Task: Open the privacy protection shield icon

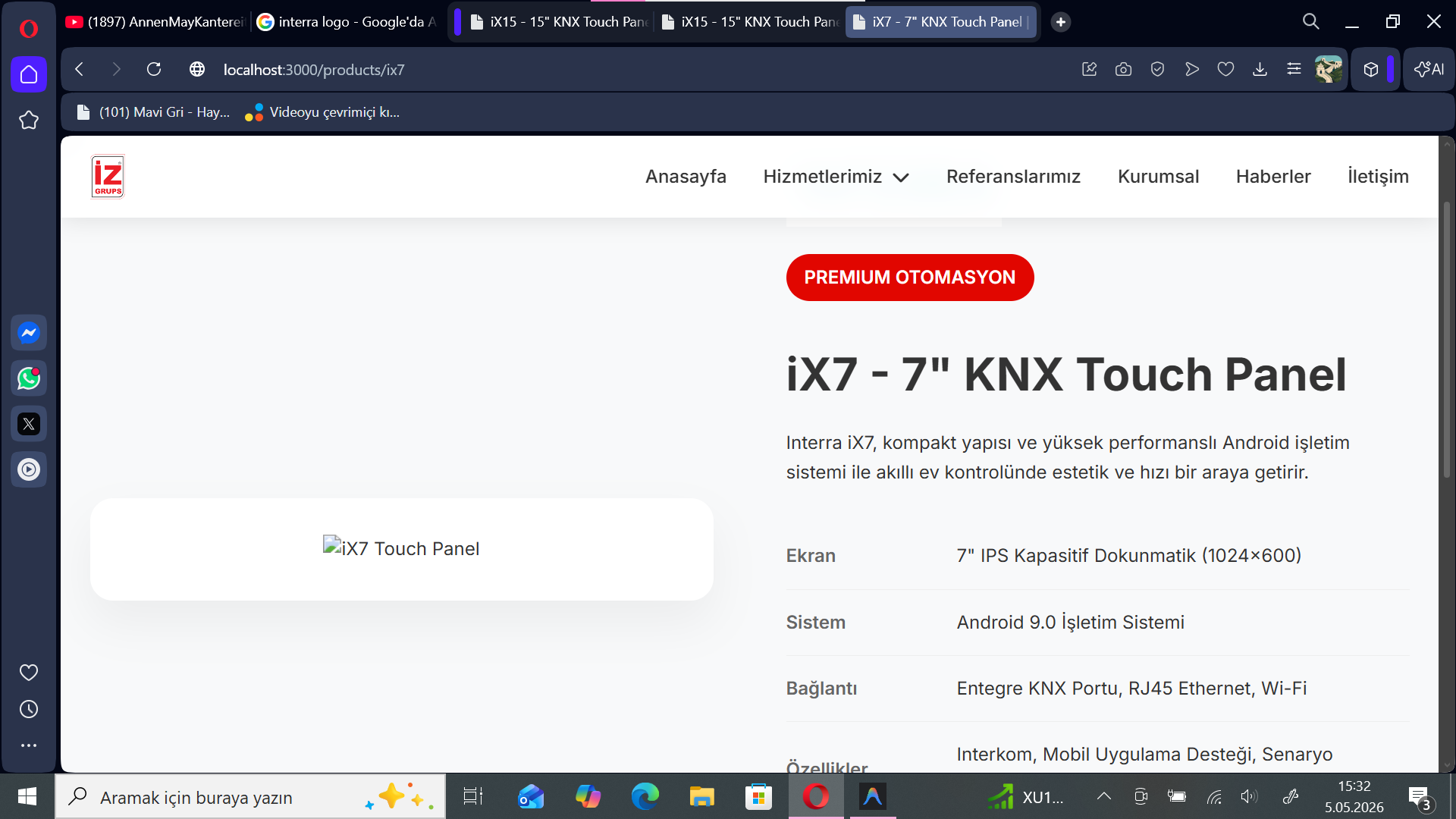Action: click(x=1158, y=70)
